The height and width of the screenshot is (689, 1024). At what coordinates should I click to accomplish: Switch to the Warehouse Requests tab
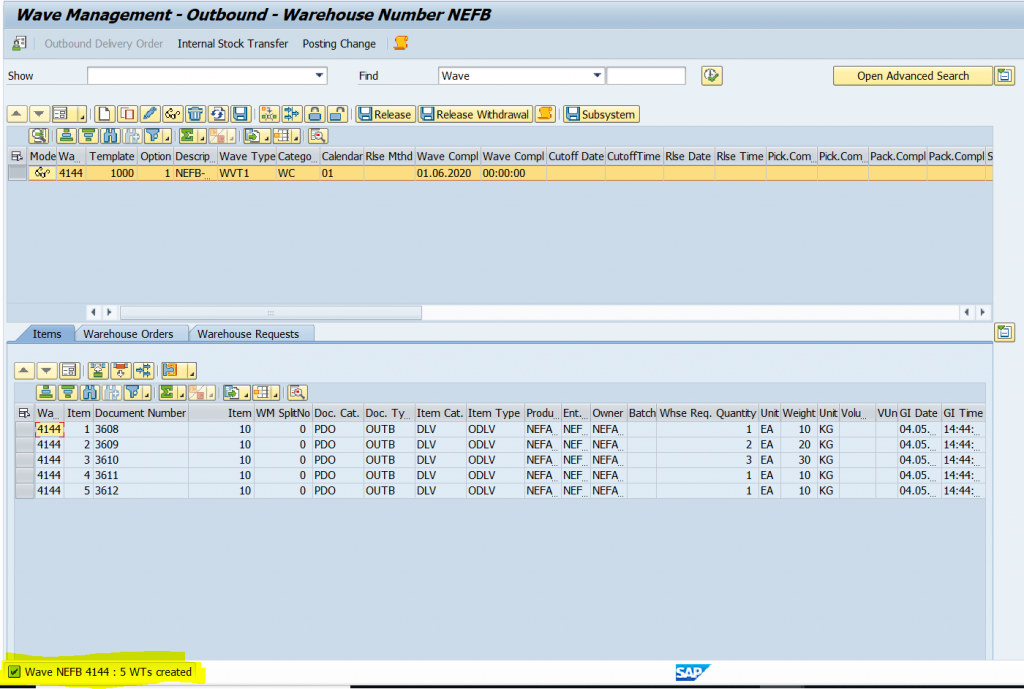click(248, 334)
